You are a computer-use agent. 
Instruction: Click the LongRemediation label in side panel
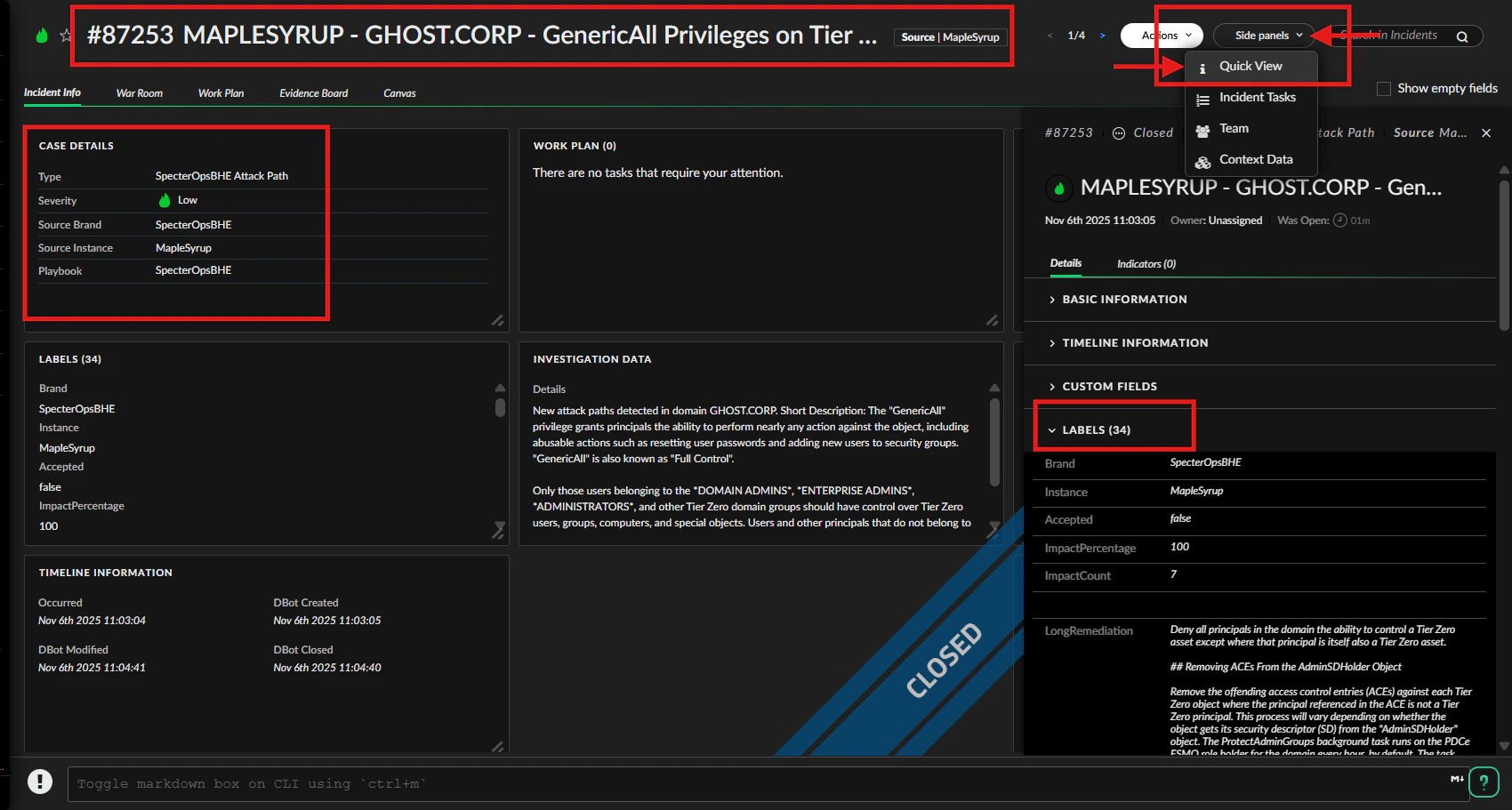click(x=1089, y=631)
